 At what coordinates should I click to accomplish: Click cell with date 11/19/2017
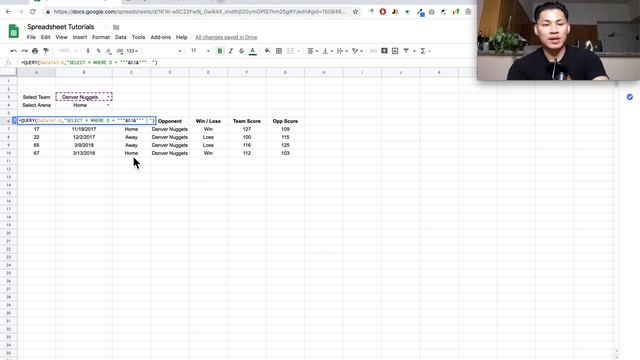click(84, 129)
